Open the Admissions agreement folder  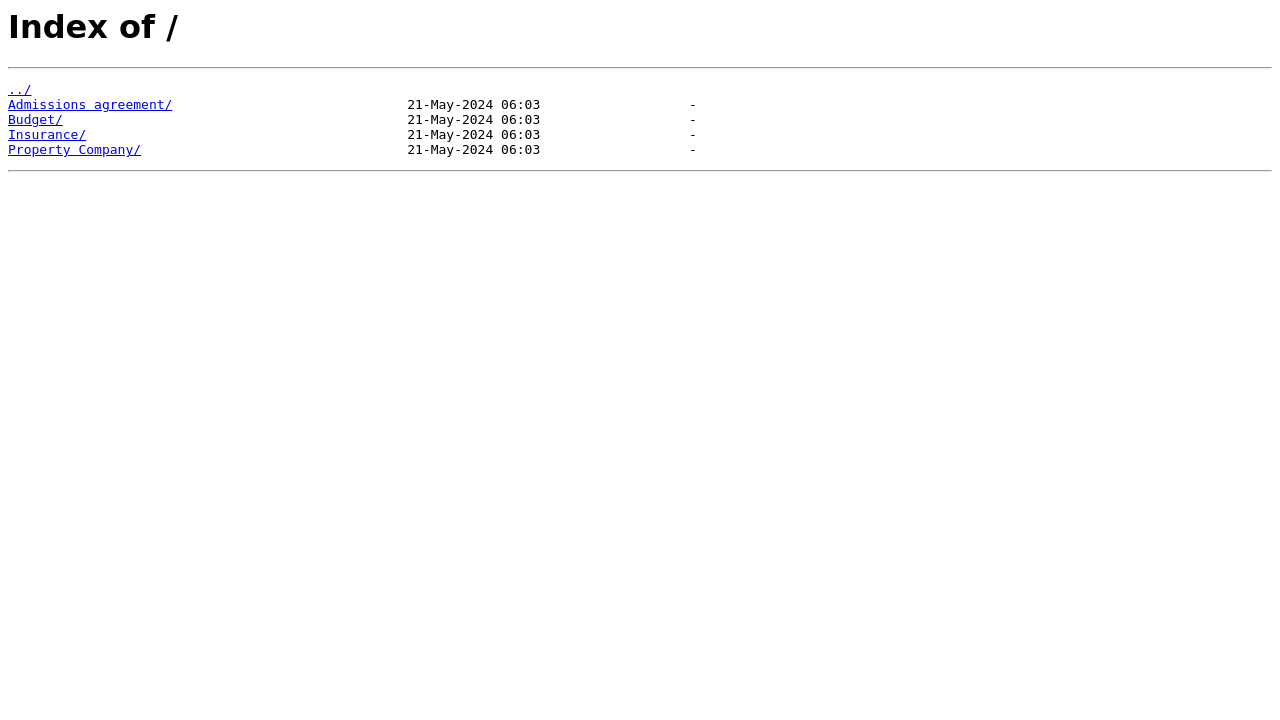90,105
